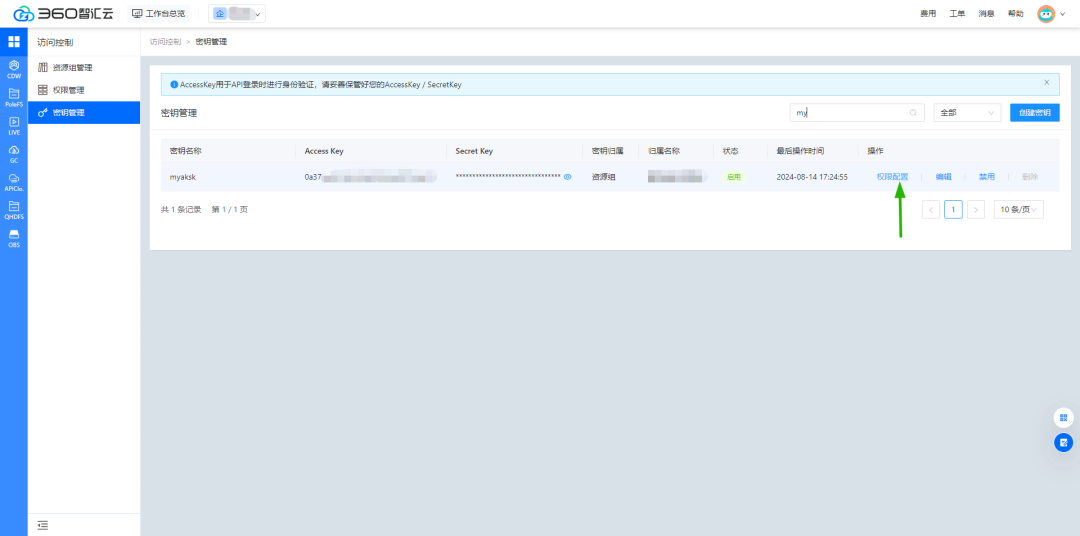Open the floating feedback edit button

click(x=1063, y=442)
